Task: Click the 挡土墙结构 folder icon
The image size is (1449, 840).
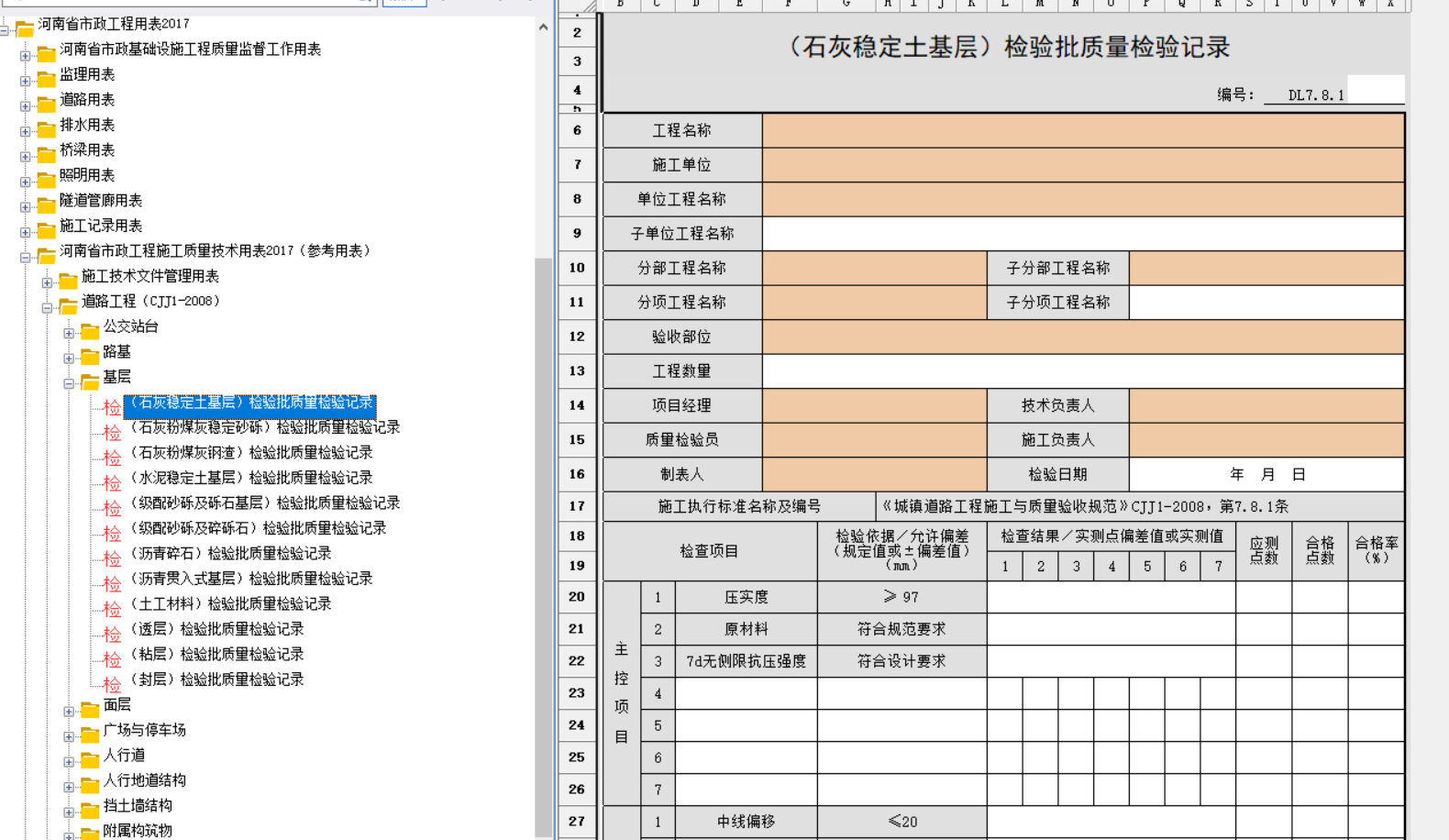Action: (90, 810)
